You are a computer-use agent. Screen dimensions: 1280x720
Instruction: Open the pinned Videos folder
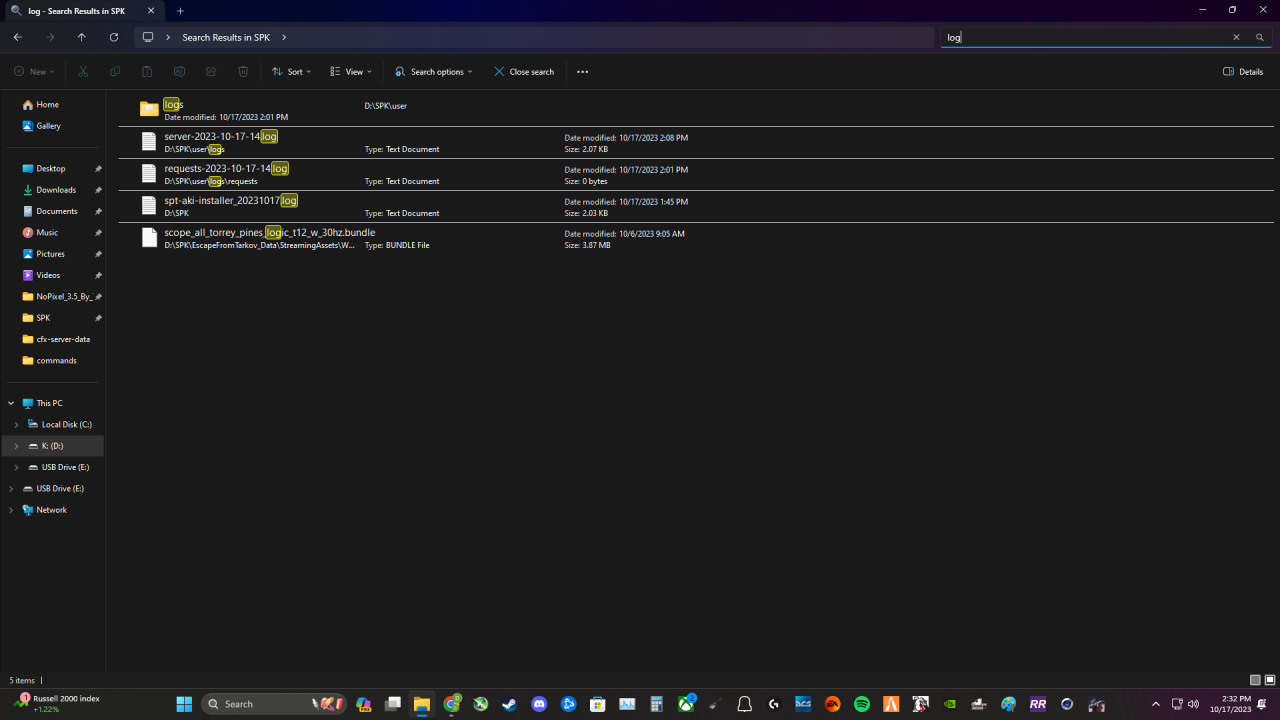point(48,275)
